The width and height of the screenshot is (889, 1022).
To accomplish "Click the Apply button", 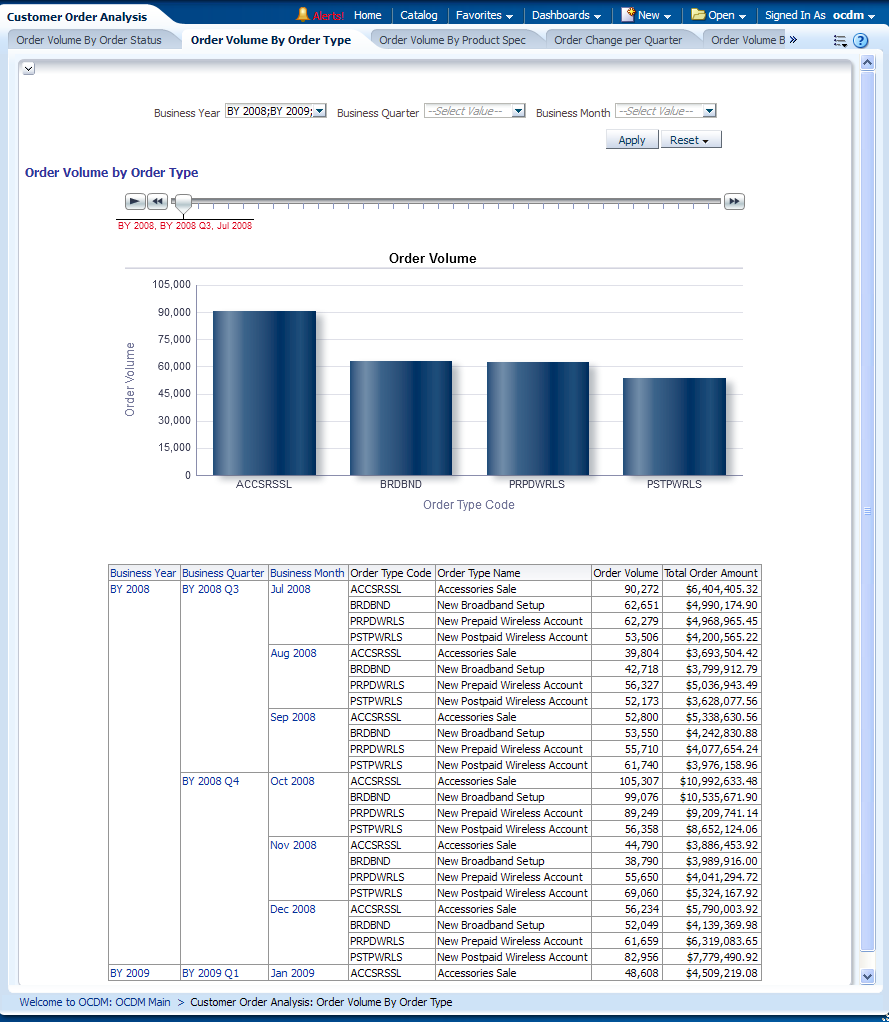I will [632, 140].
